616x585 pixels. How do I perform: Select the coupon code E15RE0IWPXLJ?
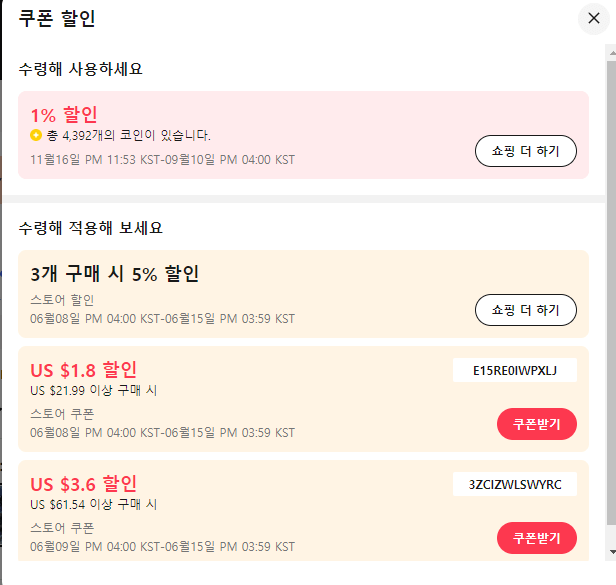click(515, 370)
